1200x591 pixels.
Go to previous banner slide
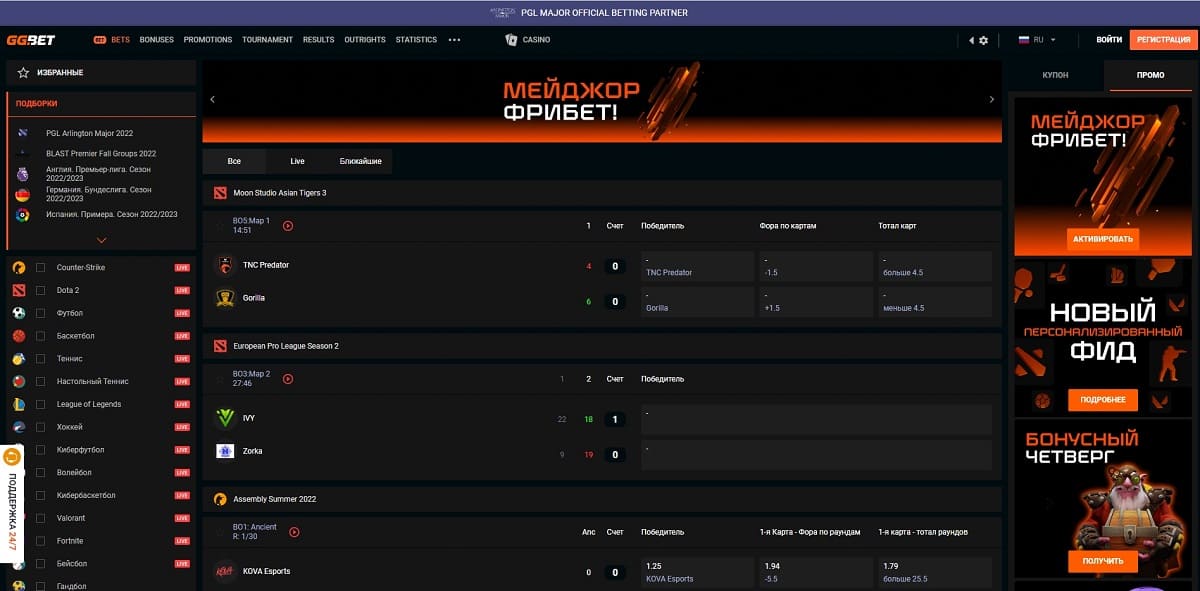click(213, 99)
